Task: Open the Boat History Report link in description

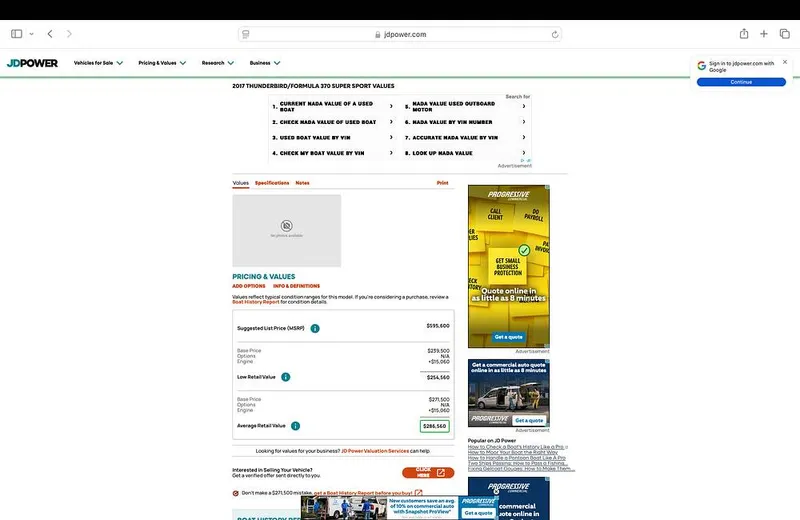Action: (256, 302)
